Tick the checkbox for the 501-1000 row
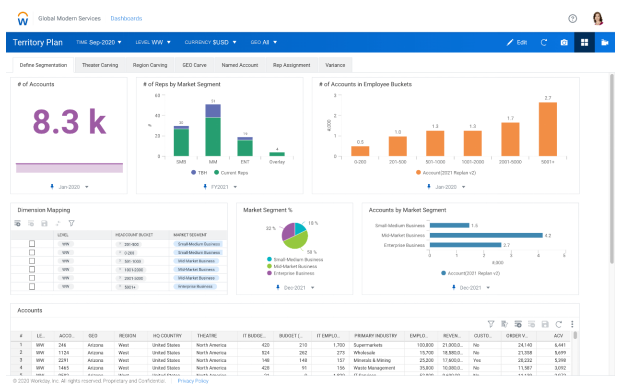620x384 pixels. (32, 261)
